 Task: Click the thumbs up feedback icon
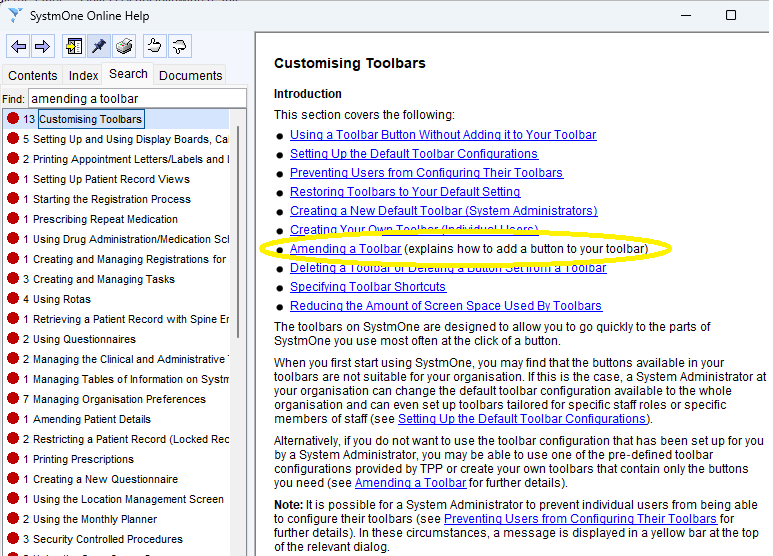[155, 47]
